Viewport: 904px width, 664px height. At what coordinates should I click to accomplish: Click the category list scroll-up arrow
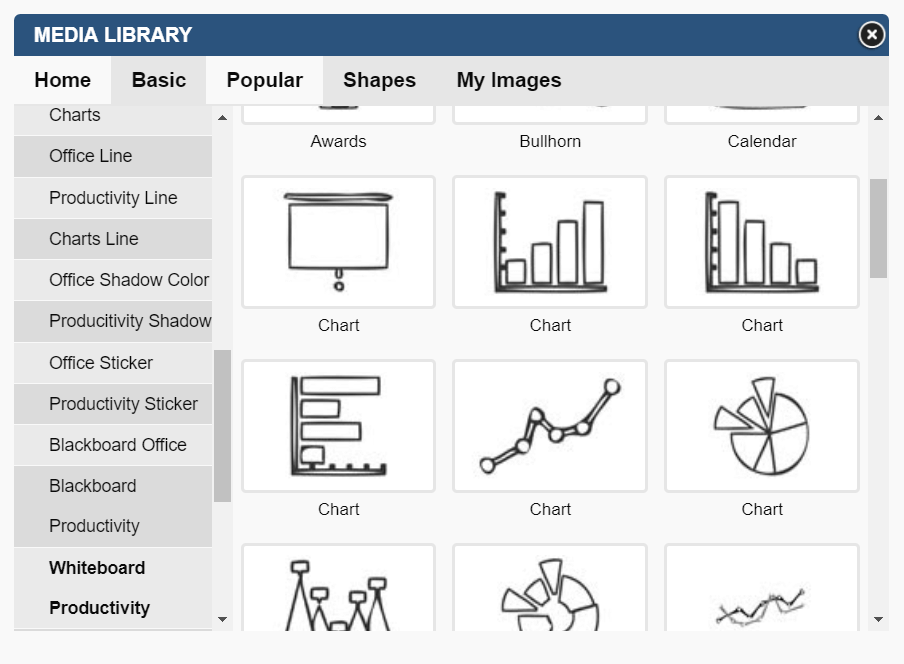coord(223,118)
